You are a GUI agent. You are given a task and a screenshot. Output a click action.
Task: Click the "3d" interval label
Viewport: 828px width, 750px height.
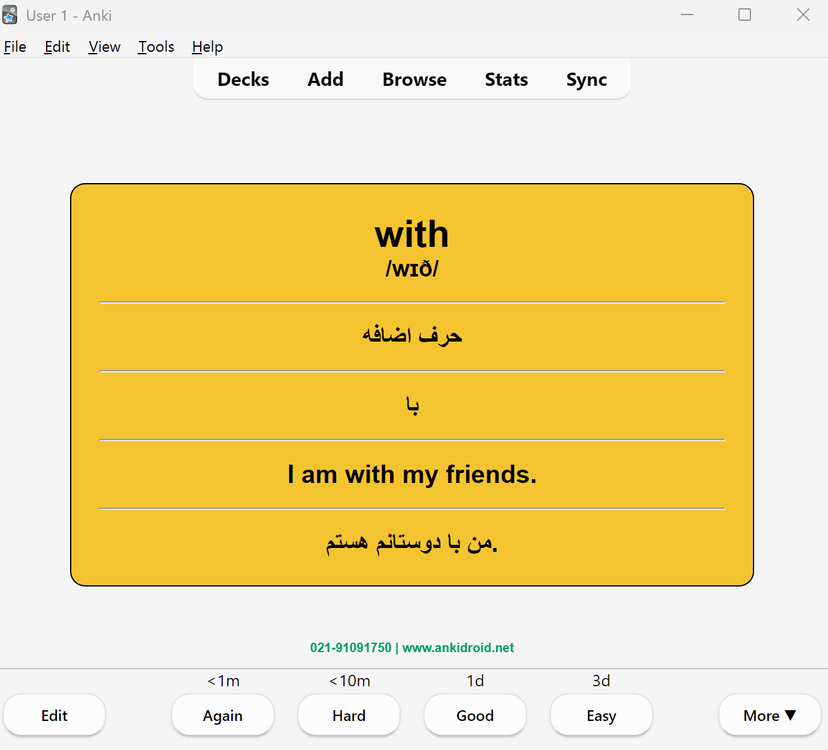coord(601,681)
